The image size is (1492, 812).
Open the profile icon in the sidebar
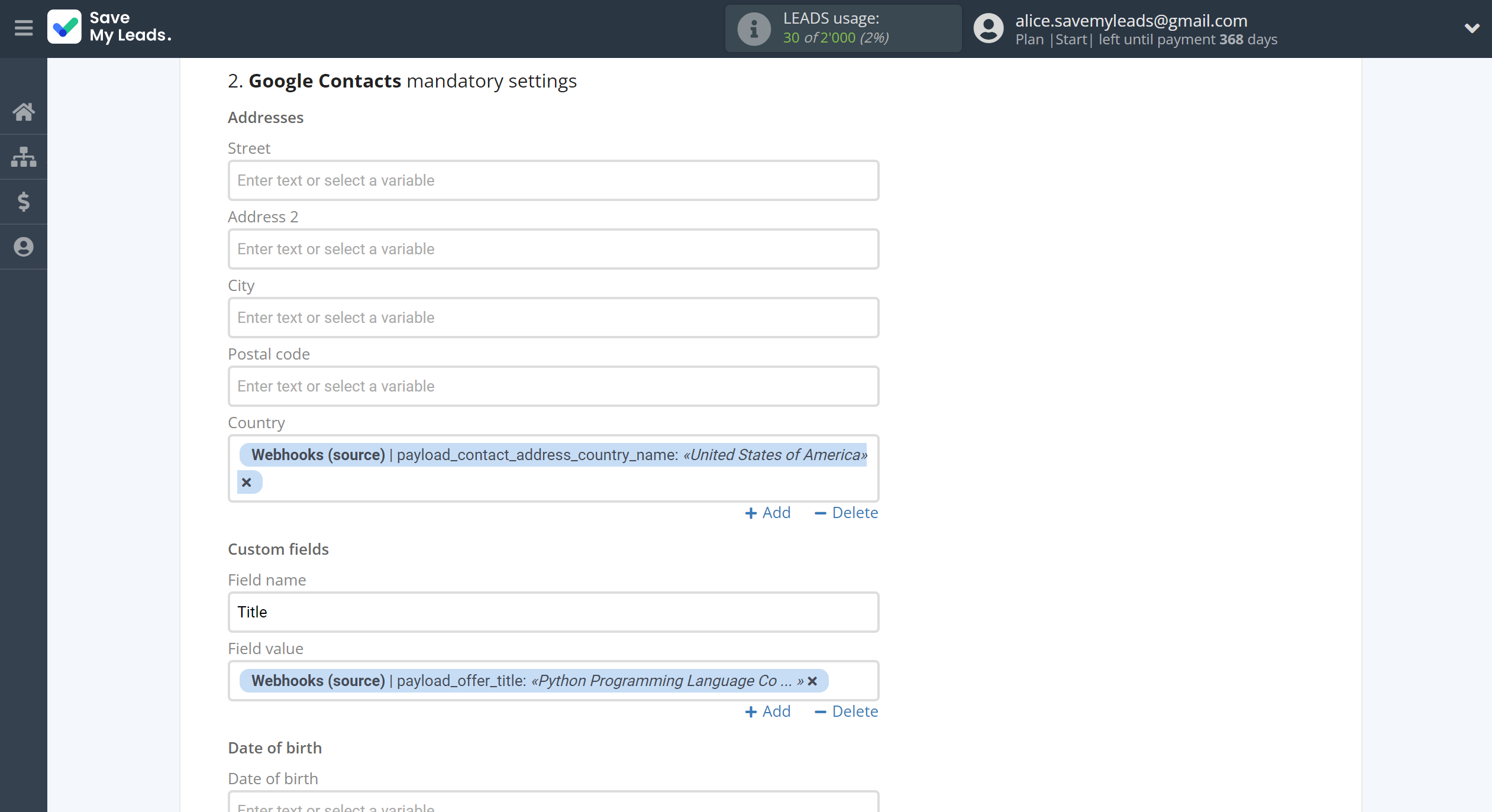[x=24, y=247]
